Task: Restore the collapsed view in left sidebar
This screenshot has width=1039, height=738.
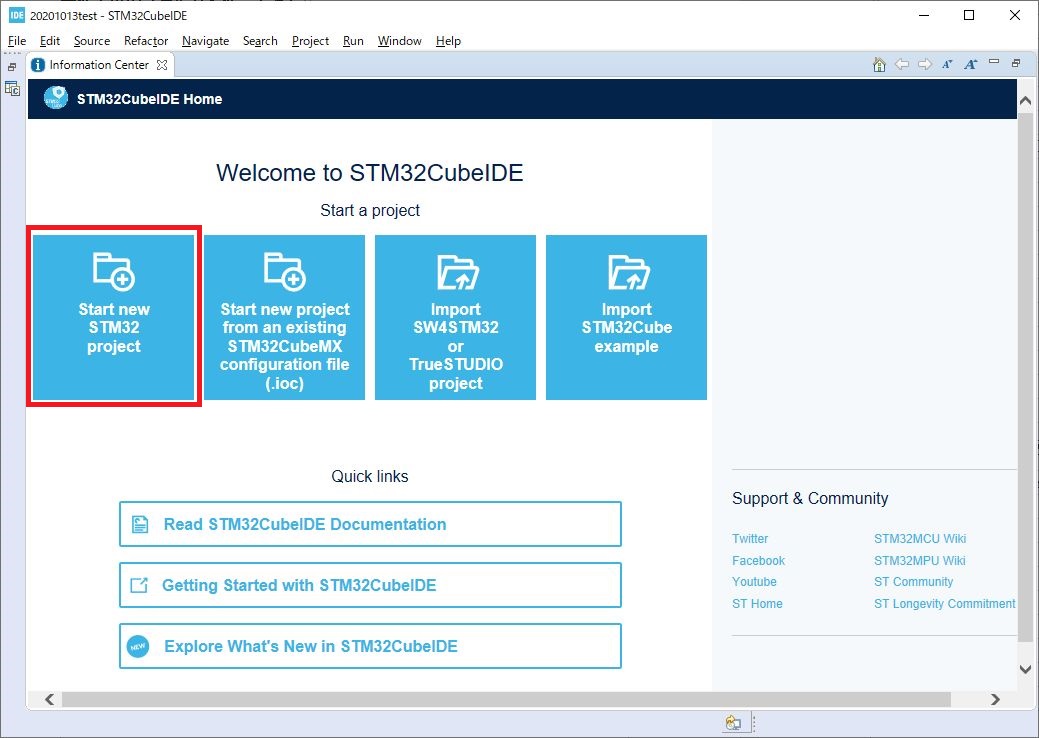Action: click(12, 67)
